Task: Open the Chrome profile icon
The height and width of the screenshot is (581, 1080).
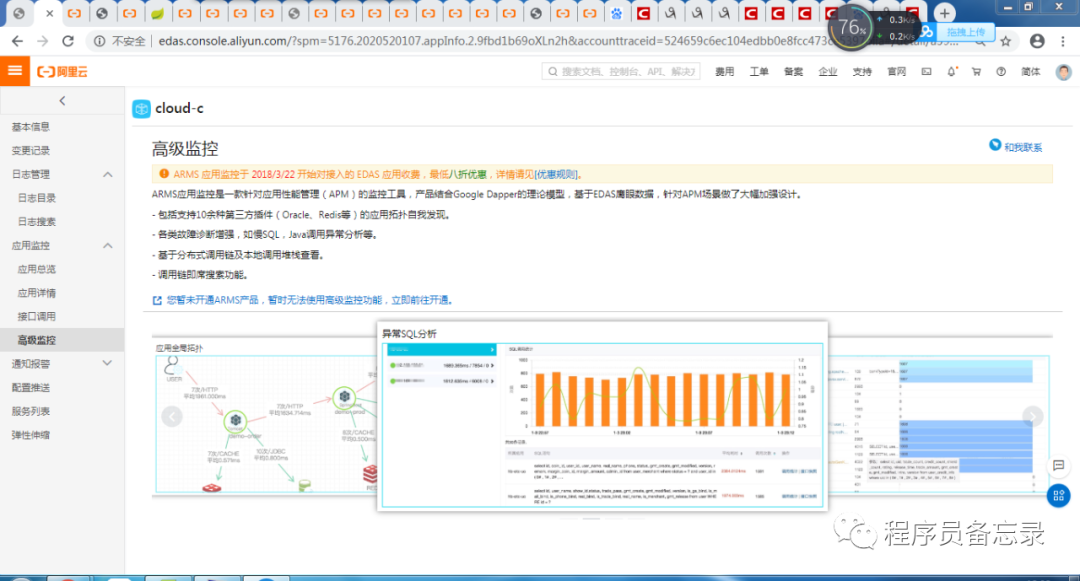Action: pyautogui.click(x=1037, y=41)
